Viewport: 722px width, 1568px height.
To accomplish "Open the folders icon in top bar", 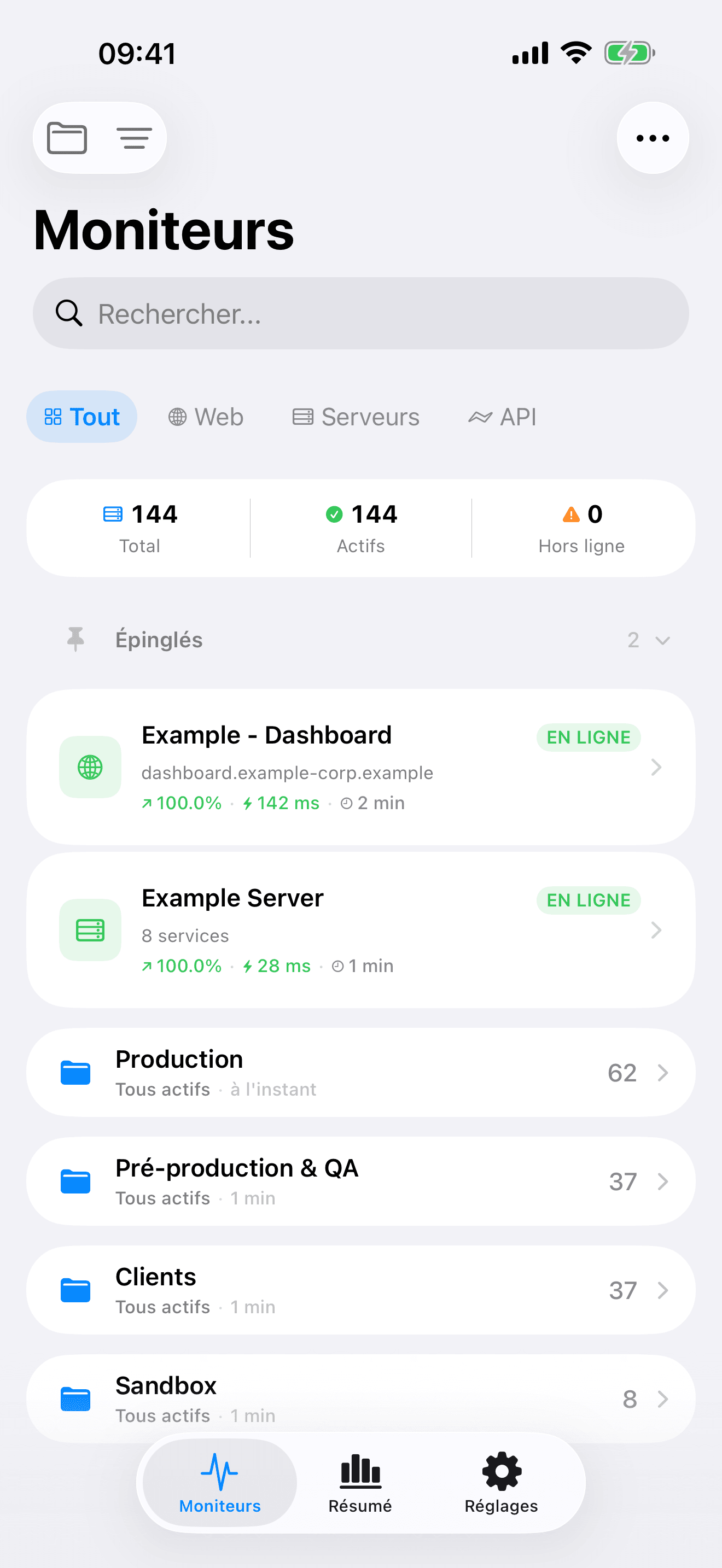I will (67, 138).
